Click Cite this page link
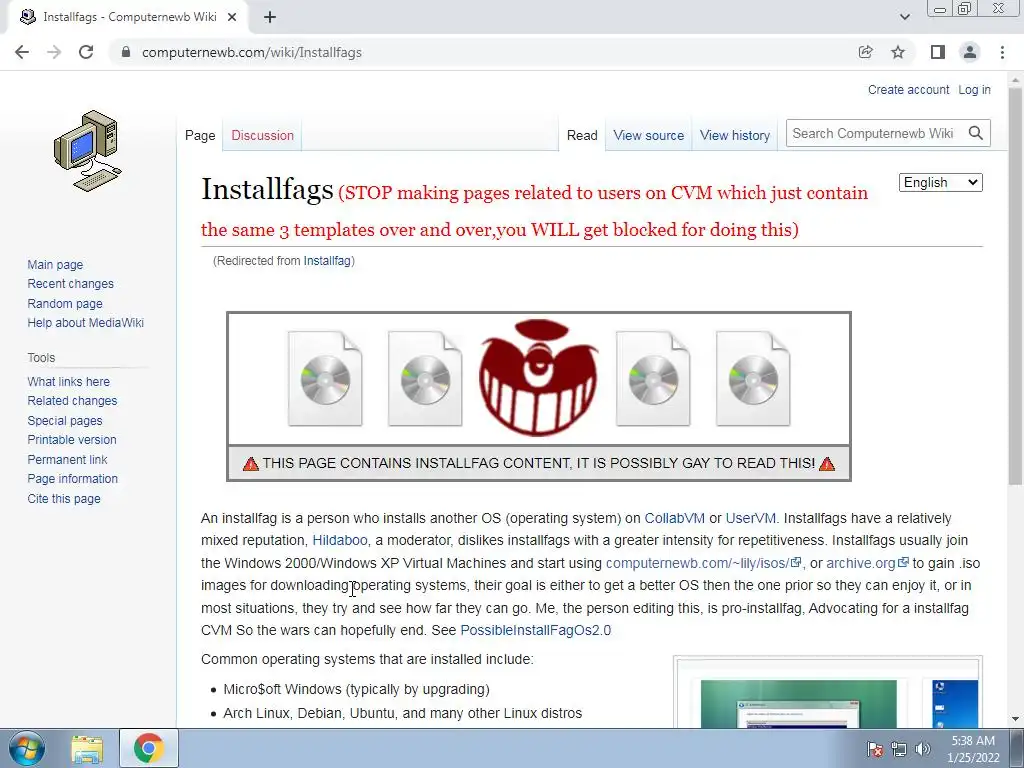Image resolution: width=1024 pixels, height=768 pixels. (64, 498)
